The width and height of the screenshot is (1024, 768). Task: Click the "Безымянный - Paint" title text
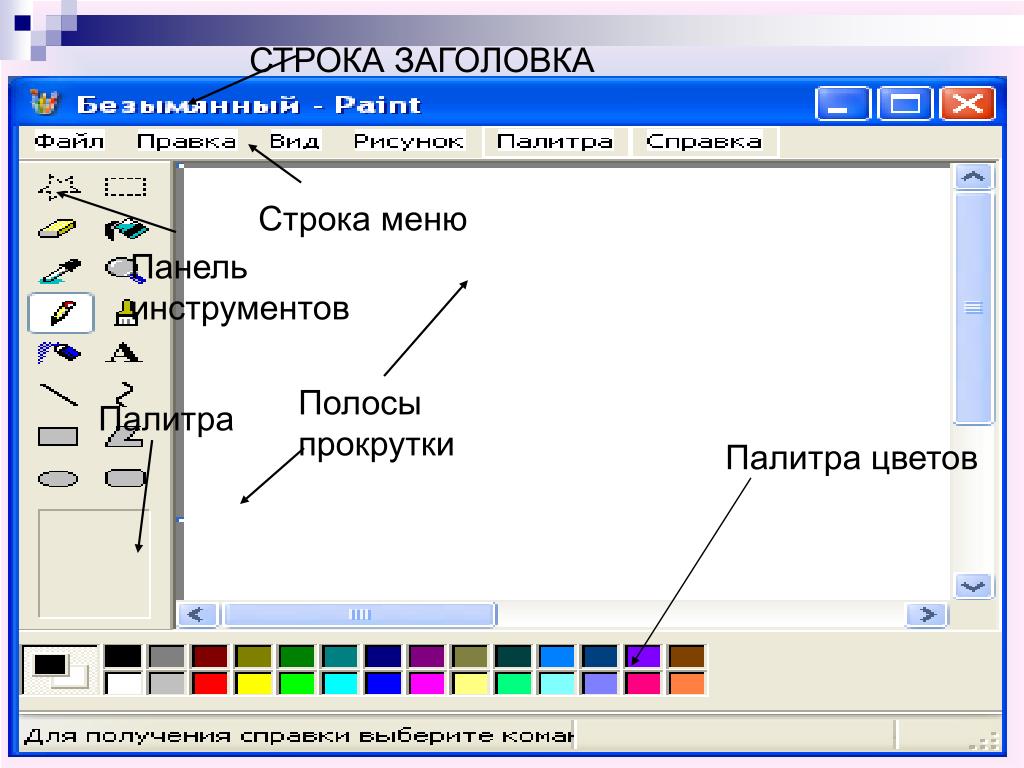pyautogui.click(x=249, y=104)
